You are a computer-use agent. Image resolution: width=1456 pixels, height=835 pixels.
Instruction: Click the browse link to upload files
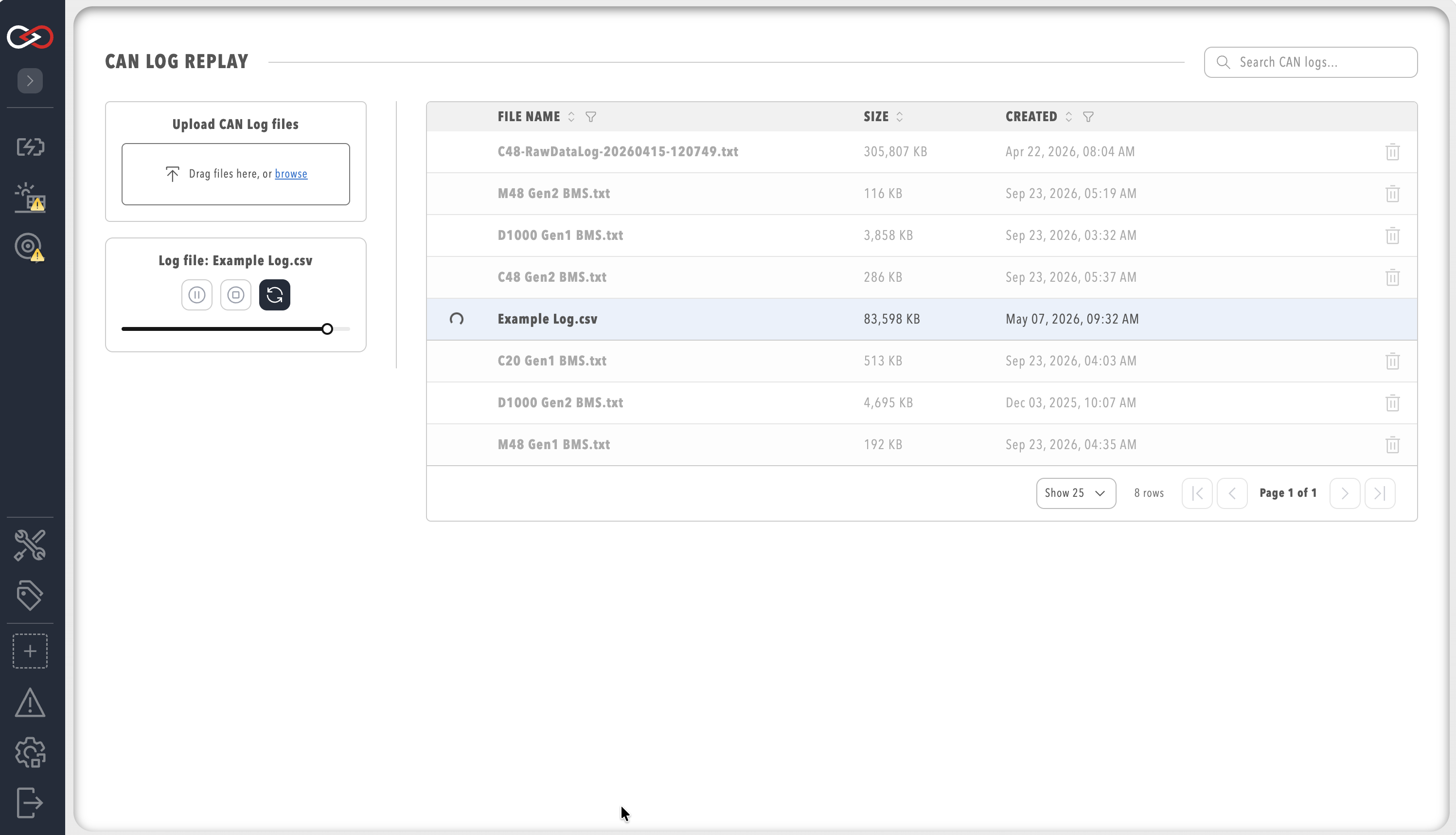pyautogui.click(x=291, y=174)
